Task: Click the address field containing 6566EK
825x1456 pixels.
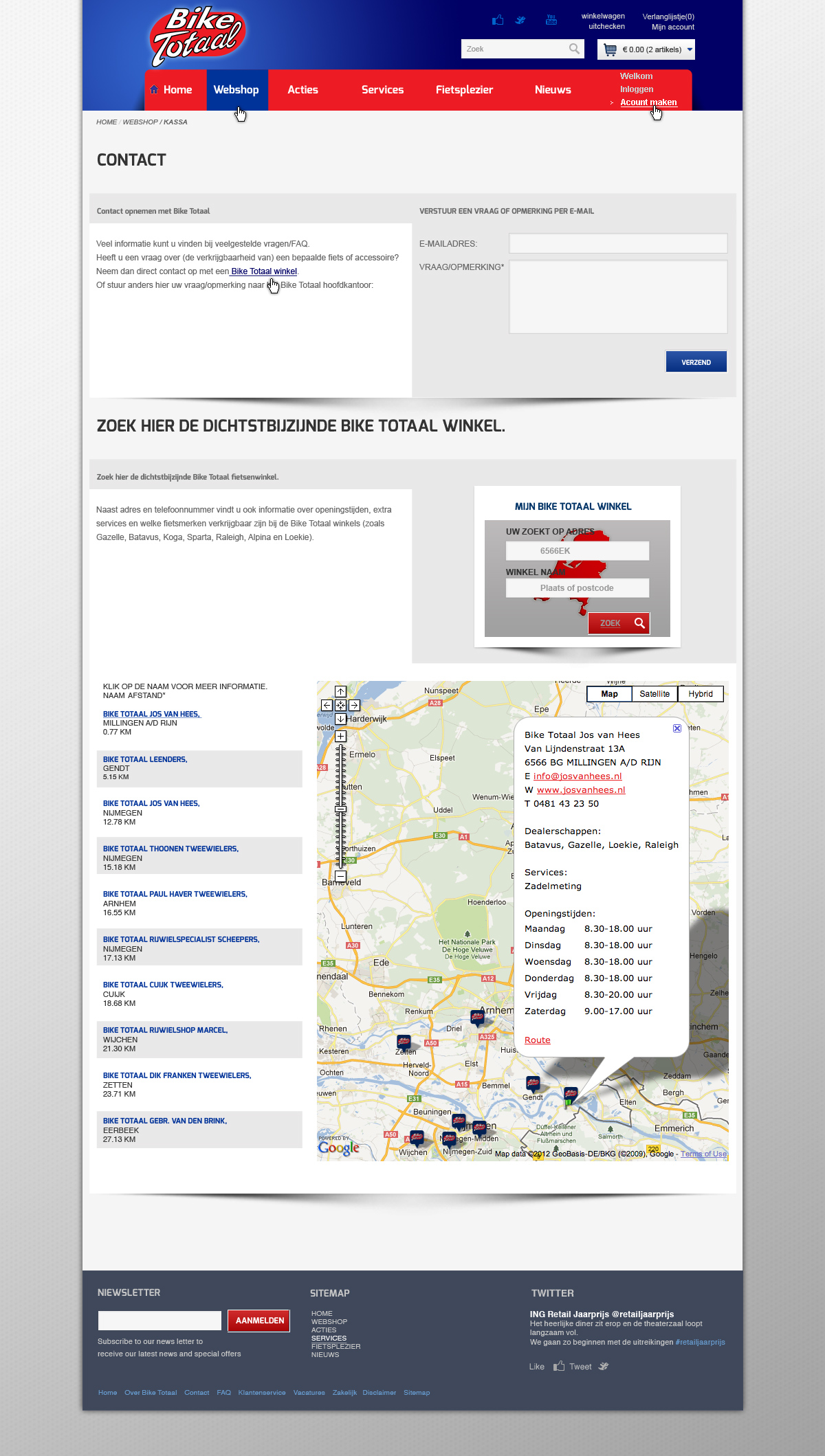Action: (577, 551)
